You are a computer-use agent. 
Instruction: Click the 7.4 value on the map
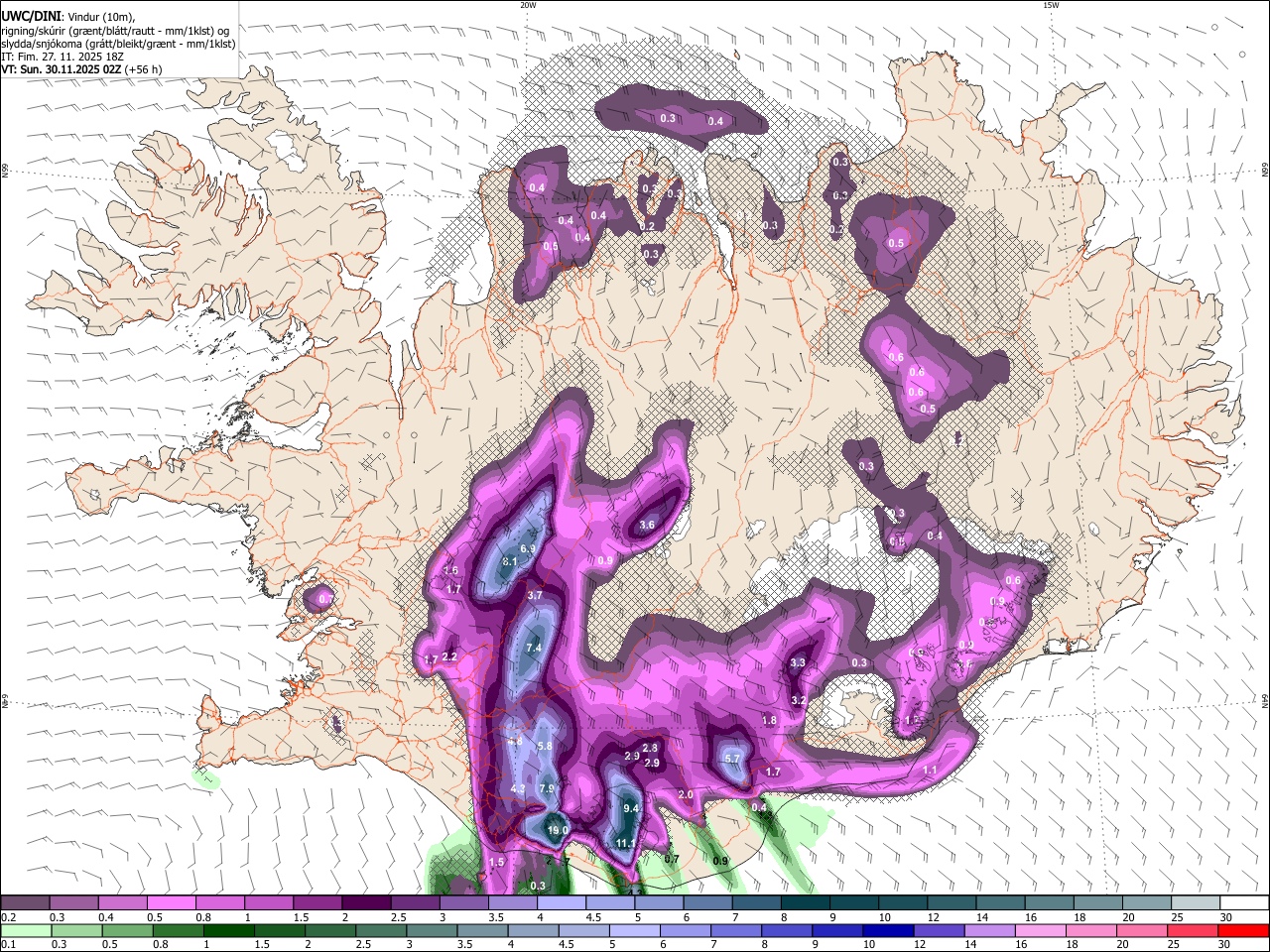coord(534,649)
